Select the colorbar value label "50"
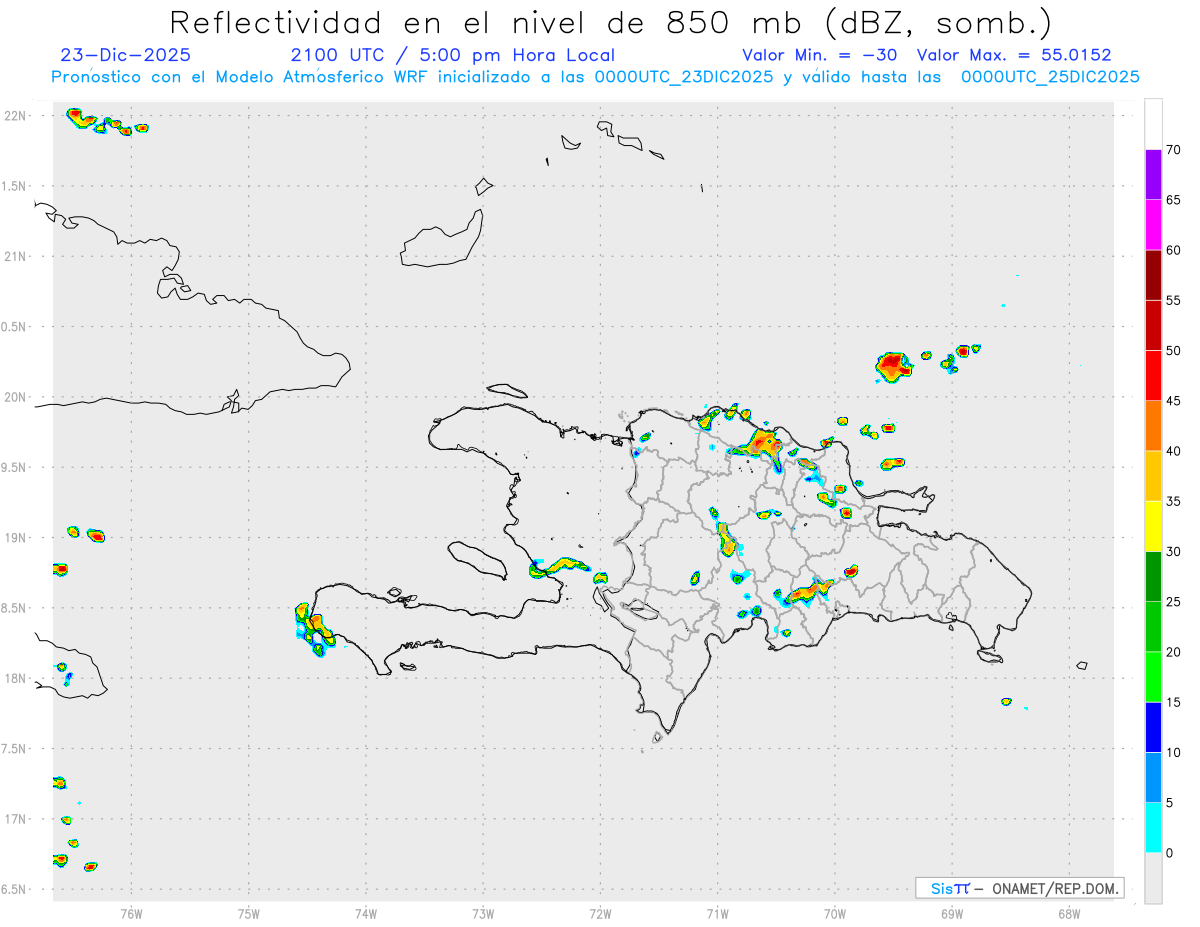 (1174, 351)
